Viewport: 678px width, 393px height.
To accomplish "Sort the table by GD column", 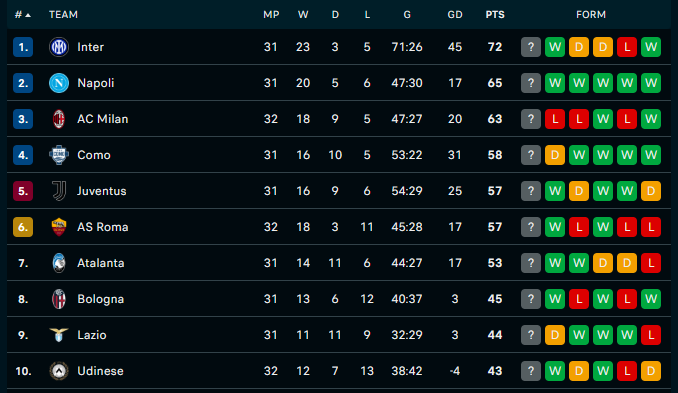I will point(455,15).
